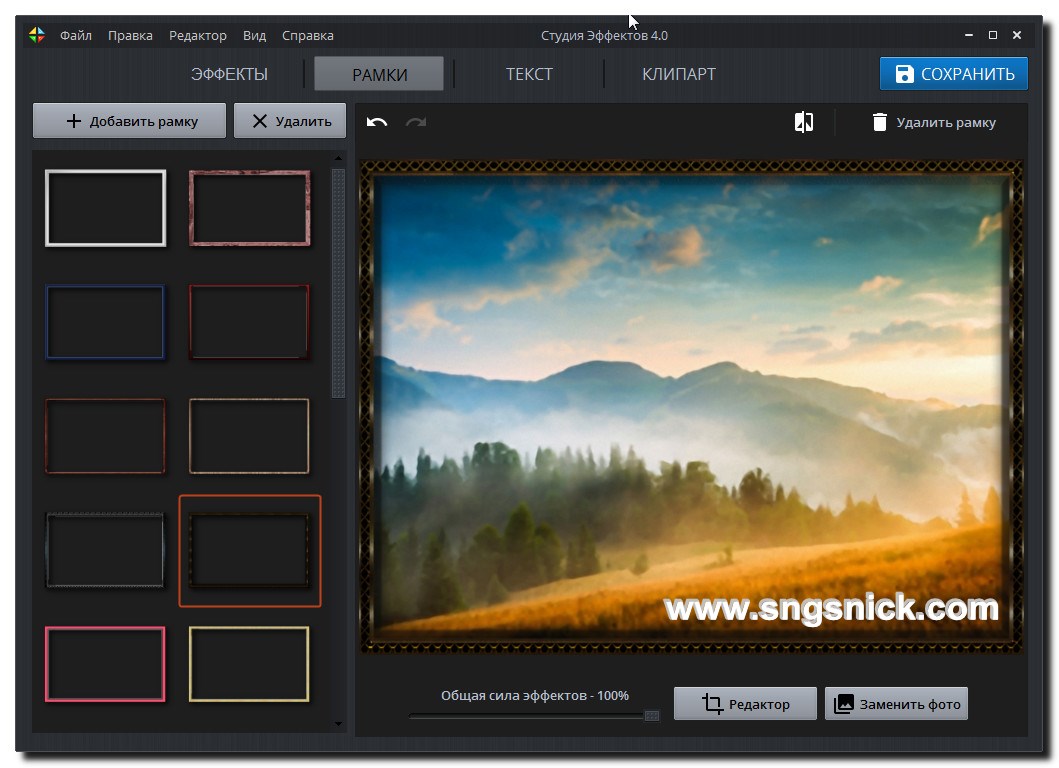The image size is (1059, 768).
Task: Select the pale yellow frame thumbnail
Action: tap(250, 664)
